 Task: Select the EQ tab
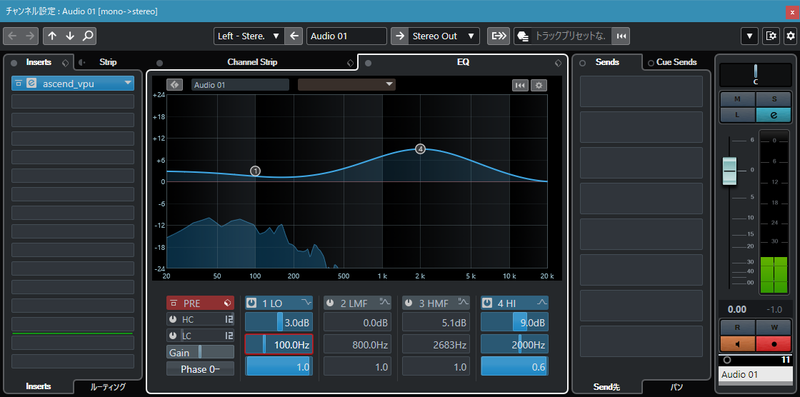point(463,62)
